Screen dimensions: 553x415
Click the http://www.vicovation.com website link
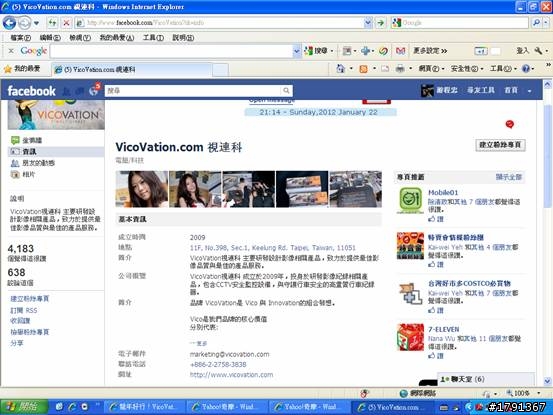click(x=231, y=374)
